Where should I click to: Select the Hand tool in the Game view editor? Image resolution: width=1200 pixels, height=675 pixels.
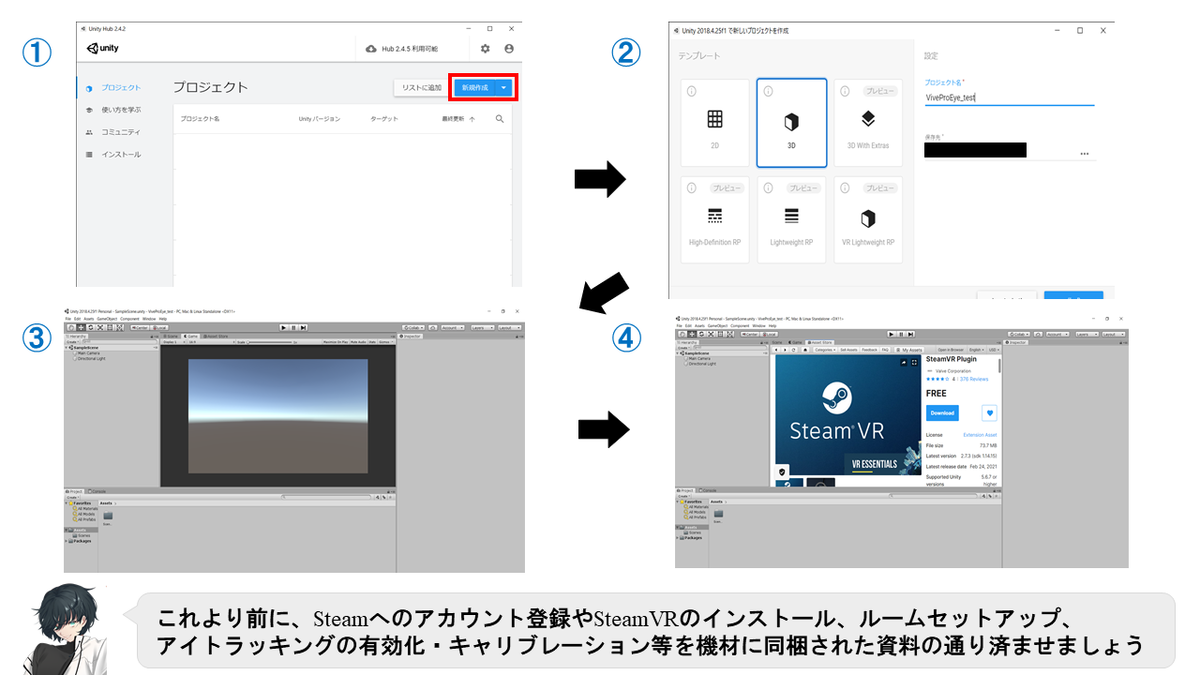71,328
